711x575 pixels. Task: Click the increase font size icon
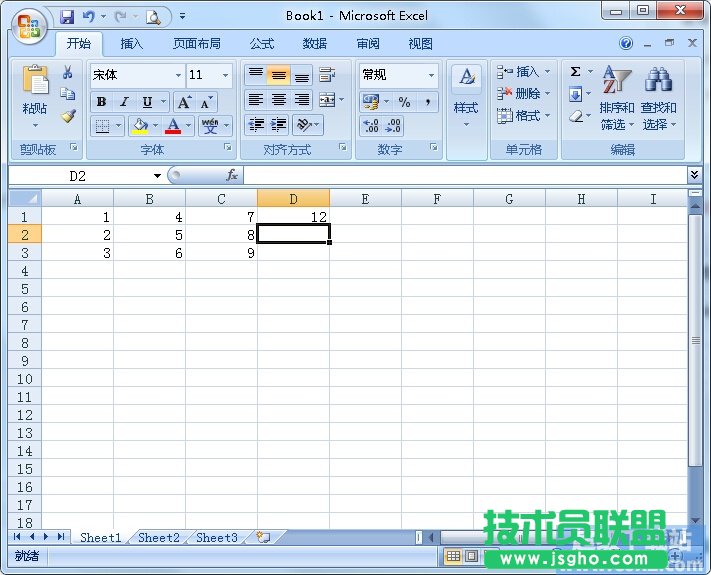(184, 102)
